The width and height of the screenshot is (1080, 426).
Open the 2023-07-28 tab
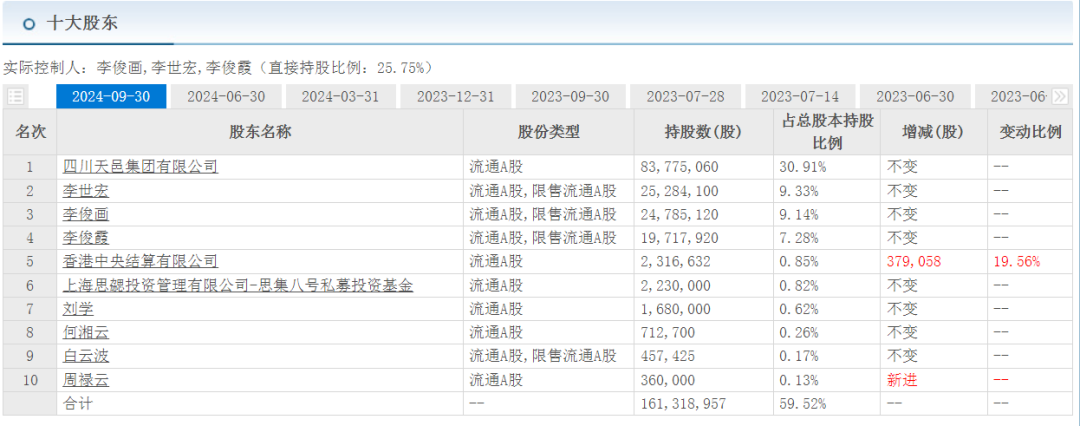tap(685, 97)
